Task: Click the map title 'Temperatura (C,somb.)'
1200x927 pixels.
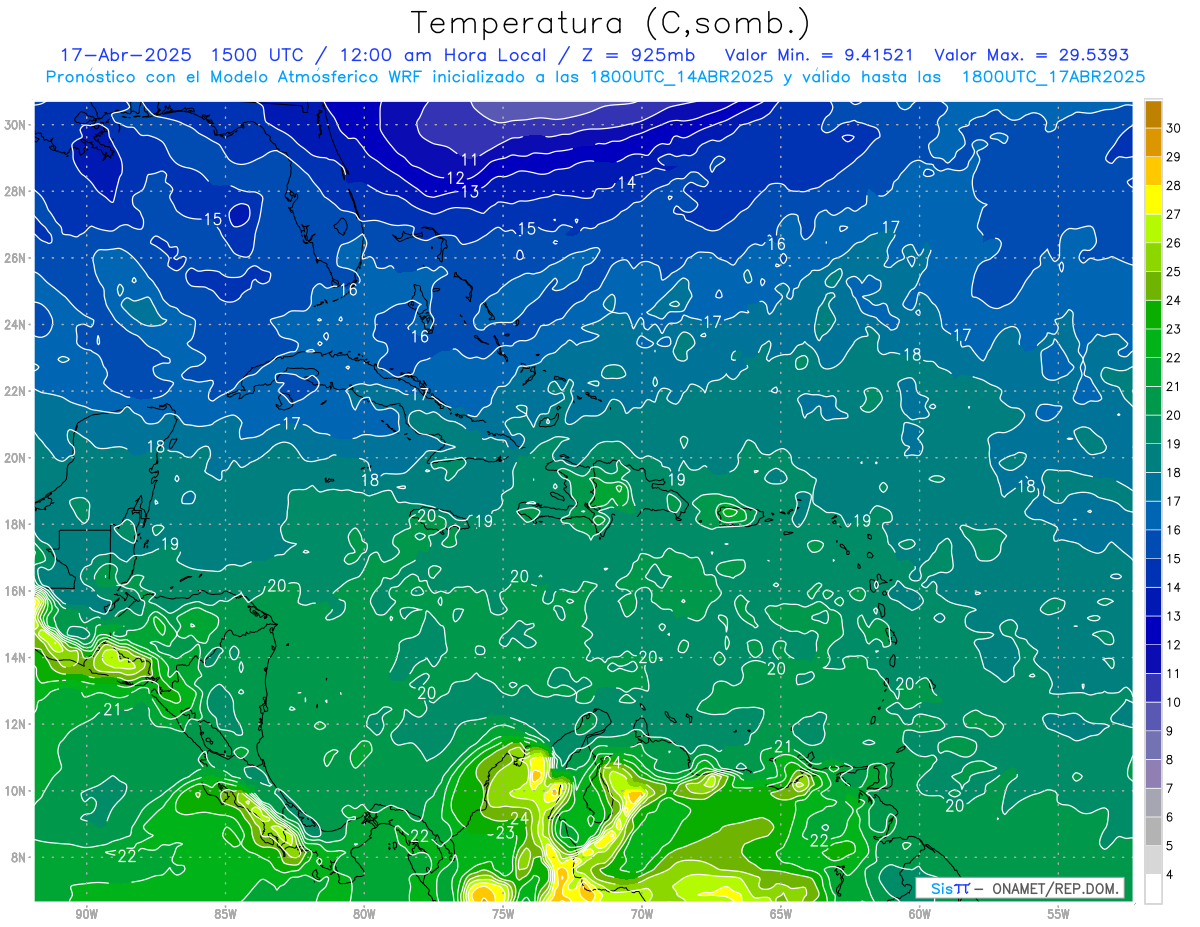Action: point(611,22)
